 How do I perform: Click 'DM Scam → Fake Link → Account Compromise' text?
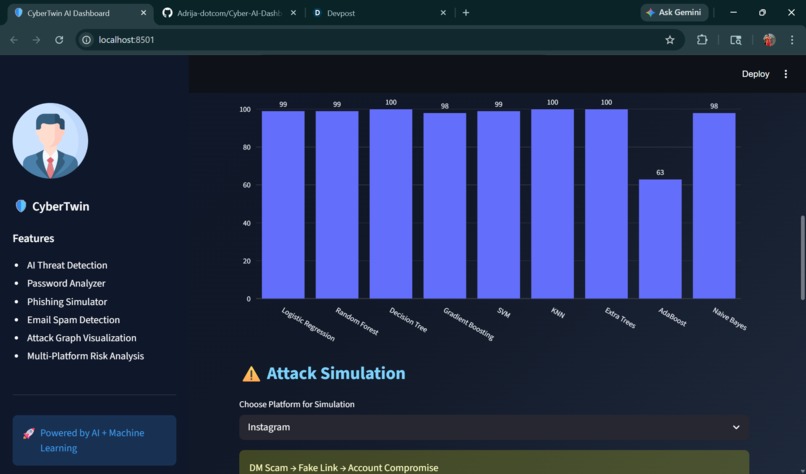(344, 468)
